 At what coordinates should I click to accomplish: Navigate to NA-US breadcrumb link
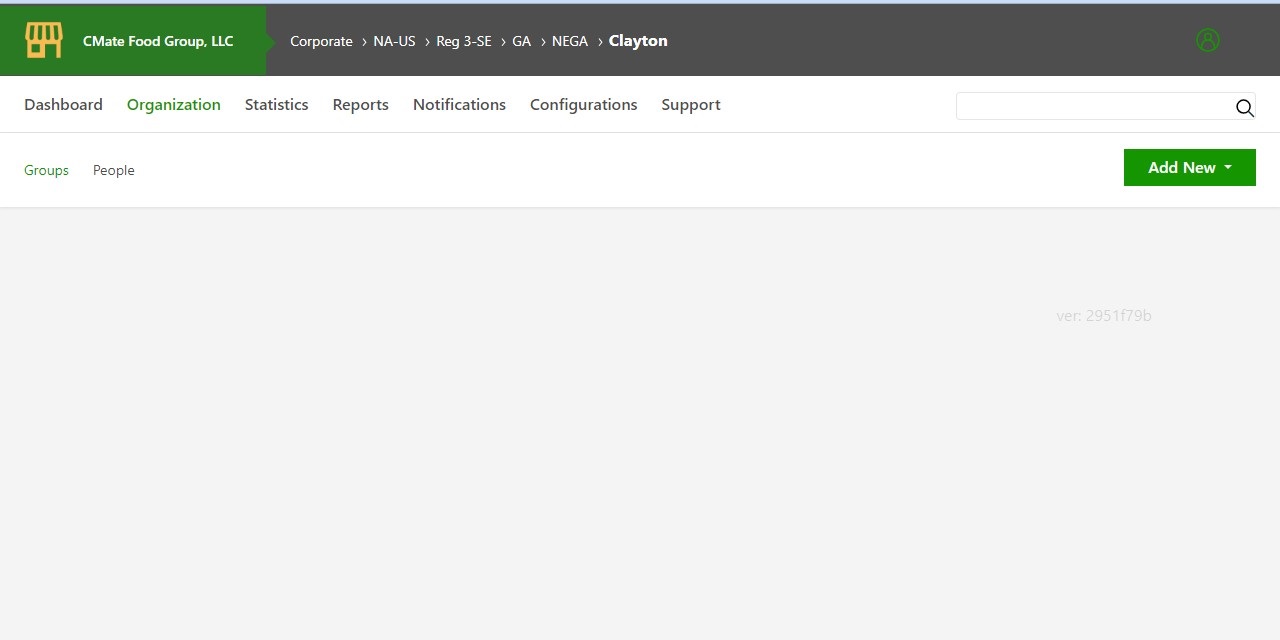tap(394, 41)
